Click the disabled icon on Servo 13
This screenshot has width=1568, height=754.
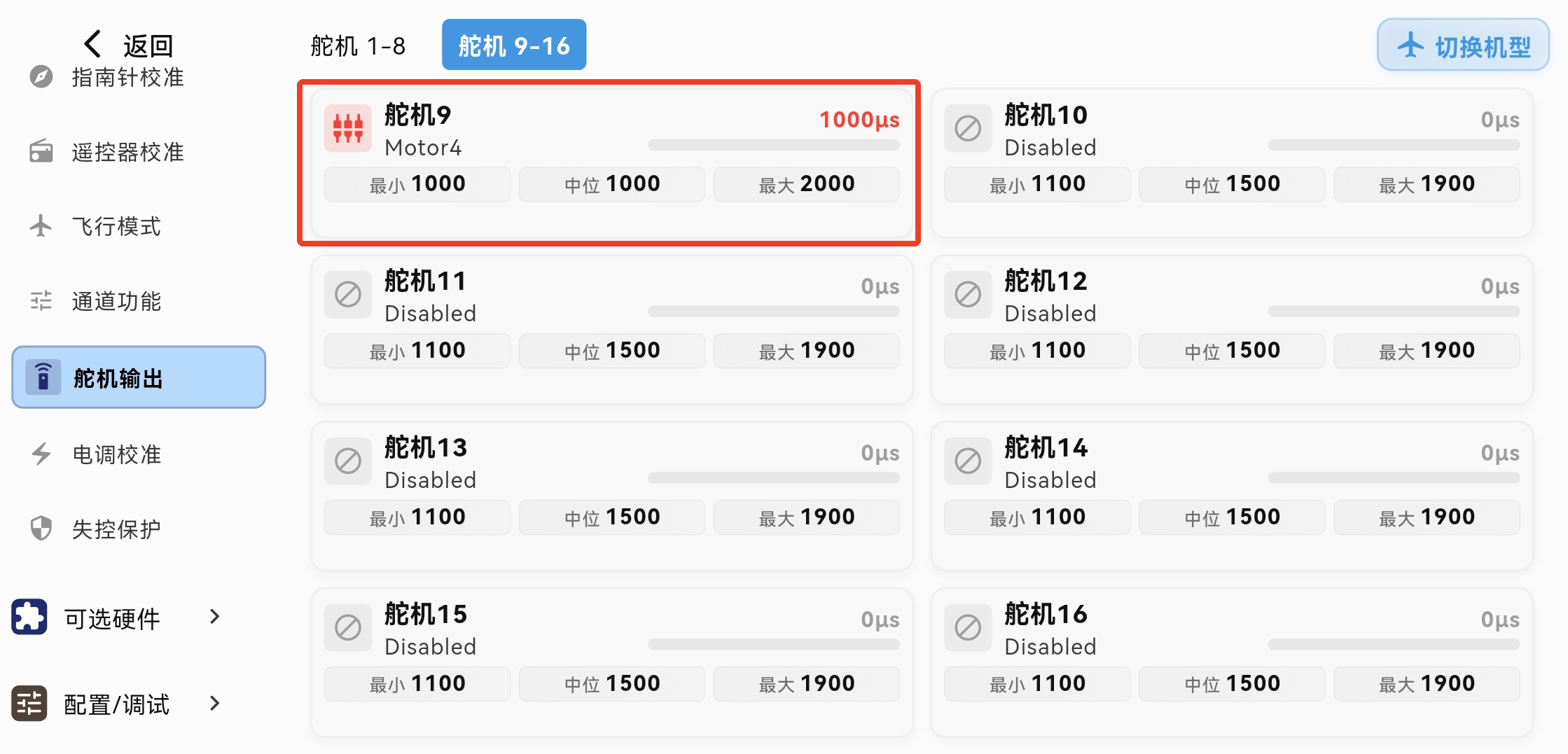tap(348, 461)
